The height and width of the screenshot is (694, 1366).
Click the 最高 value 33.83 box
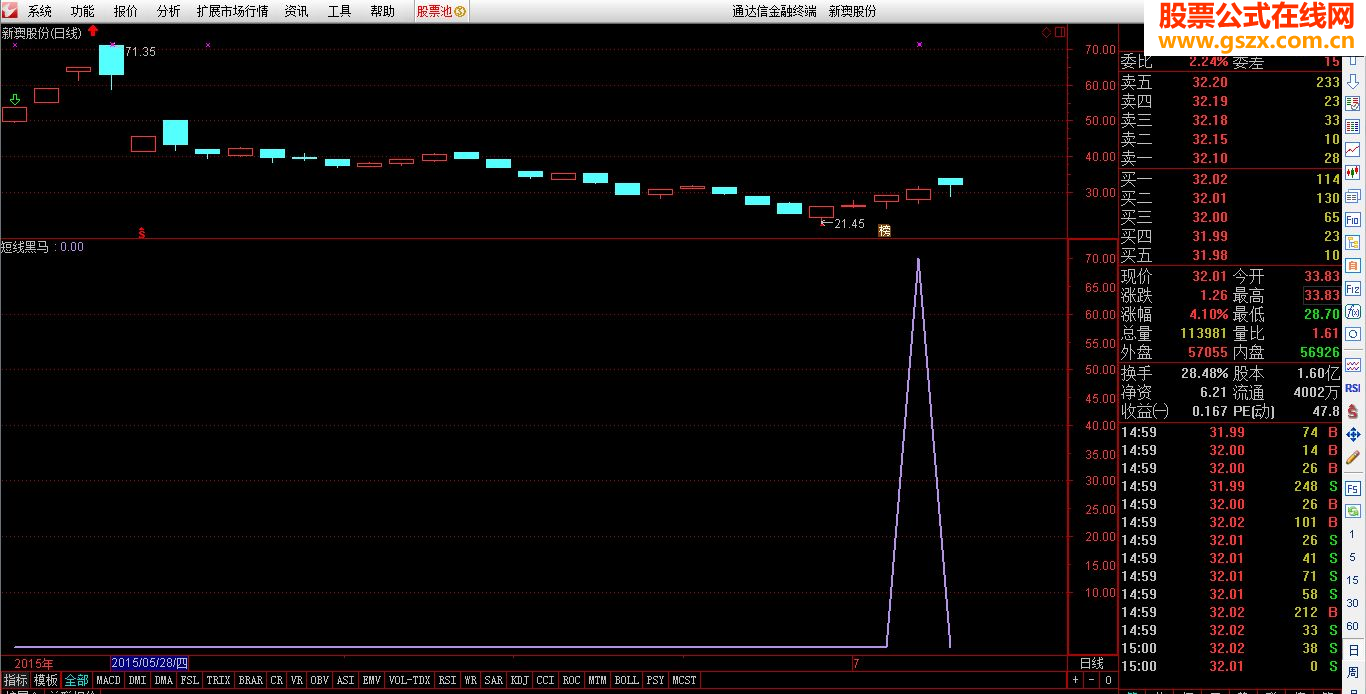click(1321, 295)
